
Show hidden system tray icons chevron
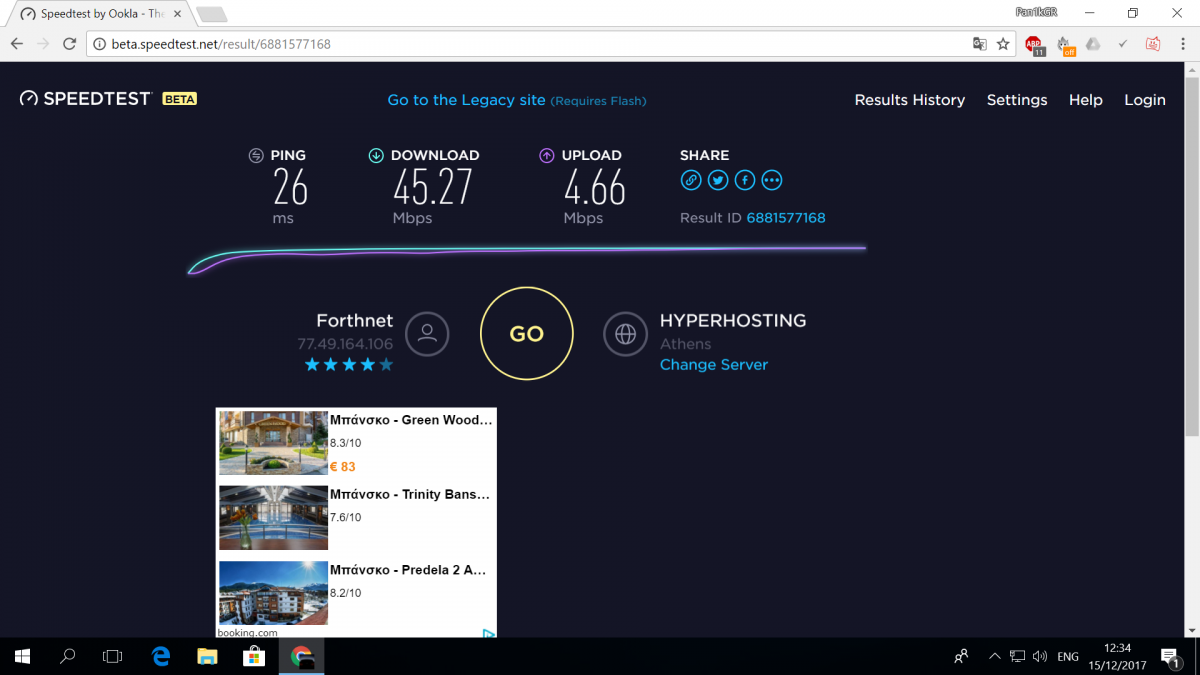tap(994, 657)
